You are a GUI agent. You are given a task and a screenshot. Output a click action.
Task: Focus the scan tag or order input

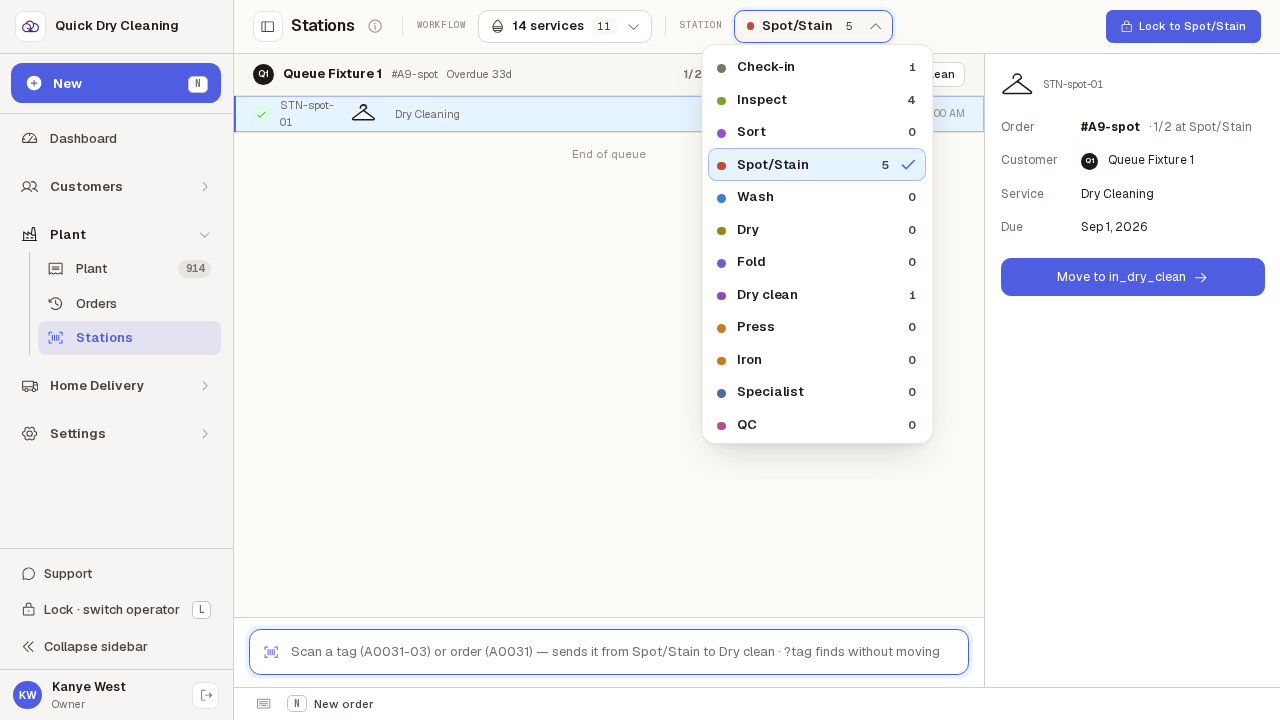[609, 652]
